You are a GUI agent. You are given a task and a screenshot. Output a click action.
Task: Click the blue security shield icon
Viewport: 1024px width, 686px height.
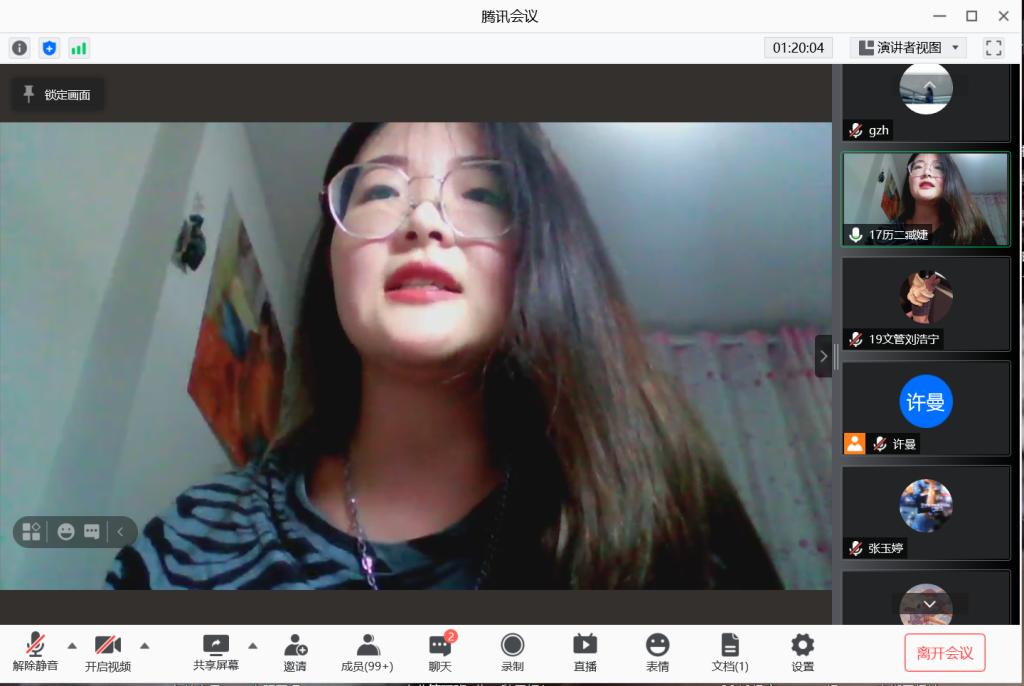tap(49, 48)
